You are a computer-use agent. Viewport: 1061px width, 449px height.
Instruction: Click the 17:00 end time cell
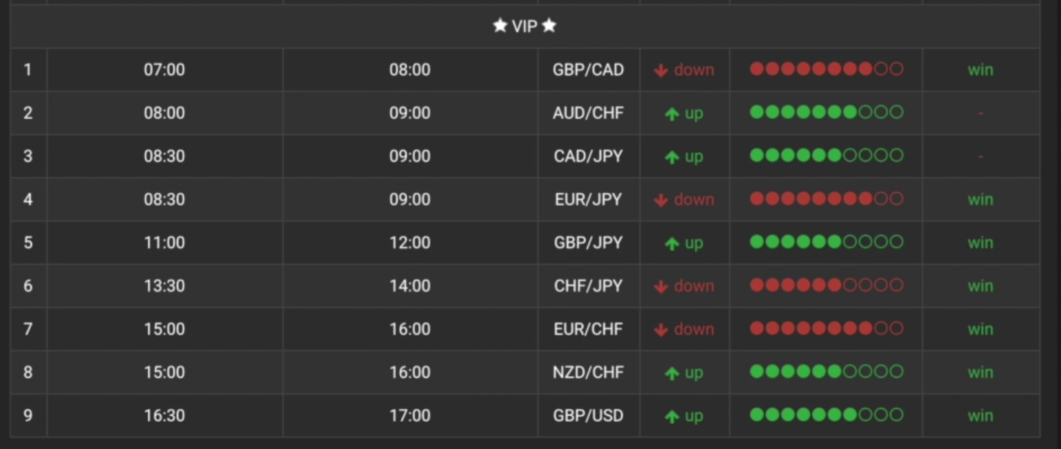(410, 416)
